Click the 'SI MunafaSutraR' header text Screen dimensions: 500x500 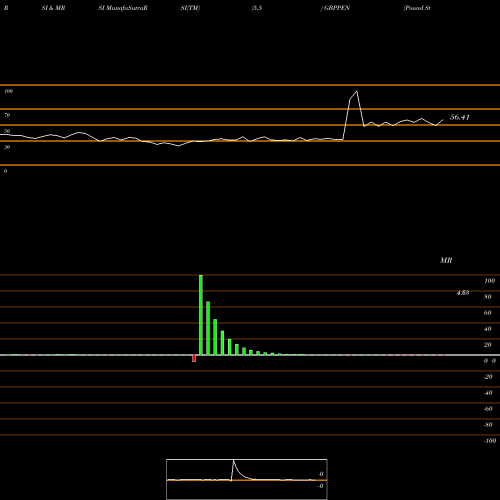click(x=123, y=8)
